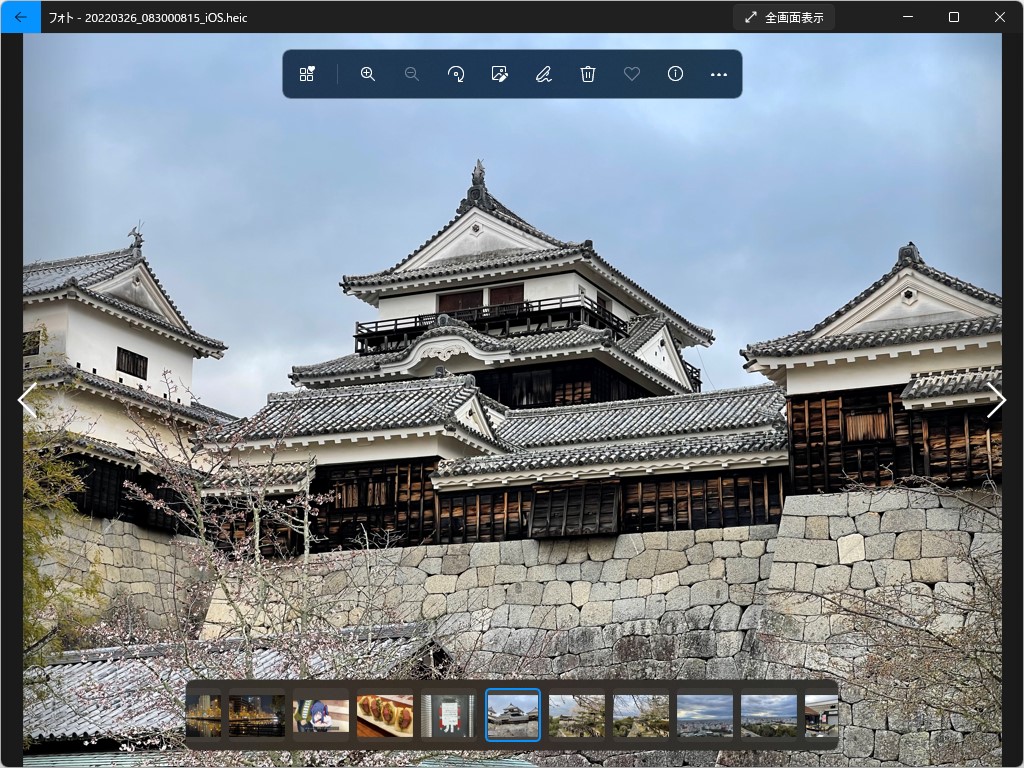Select the green landscape thumbnail
Viewport: 1024px width, 768px height.
577,714
